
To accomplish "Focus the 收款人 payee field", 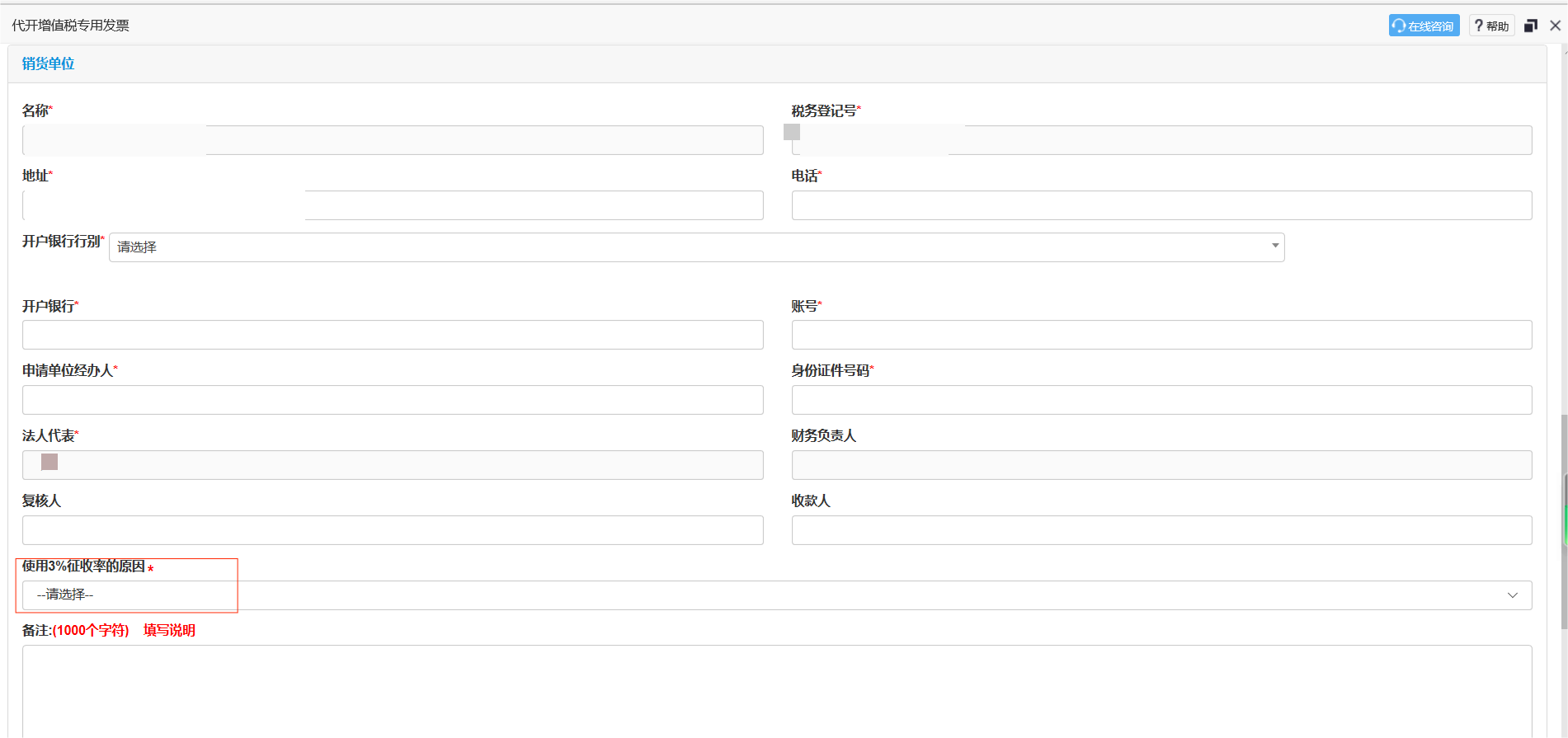I will (1161, 530).
